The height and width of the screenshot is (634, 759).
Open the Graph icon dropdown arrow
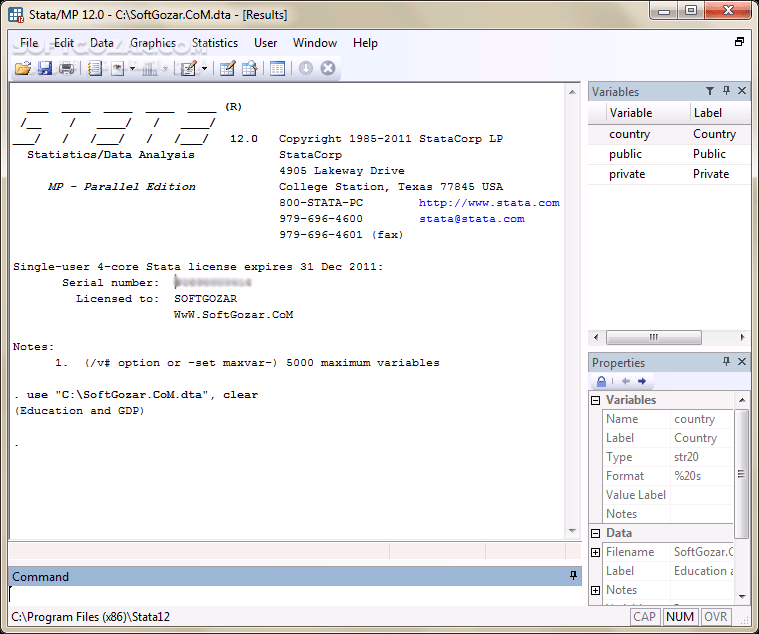pos(165,68)
